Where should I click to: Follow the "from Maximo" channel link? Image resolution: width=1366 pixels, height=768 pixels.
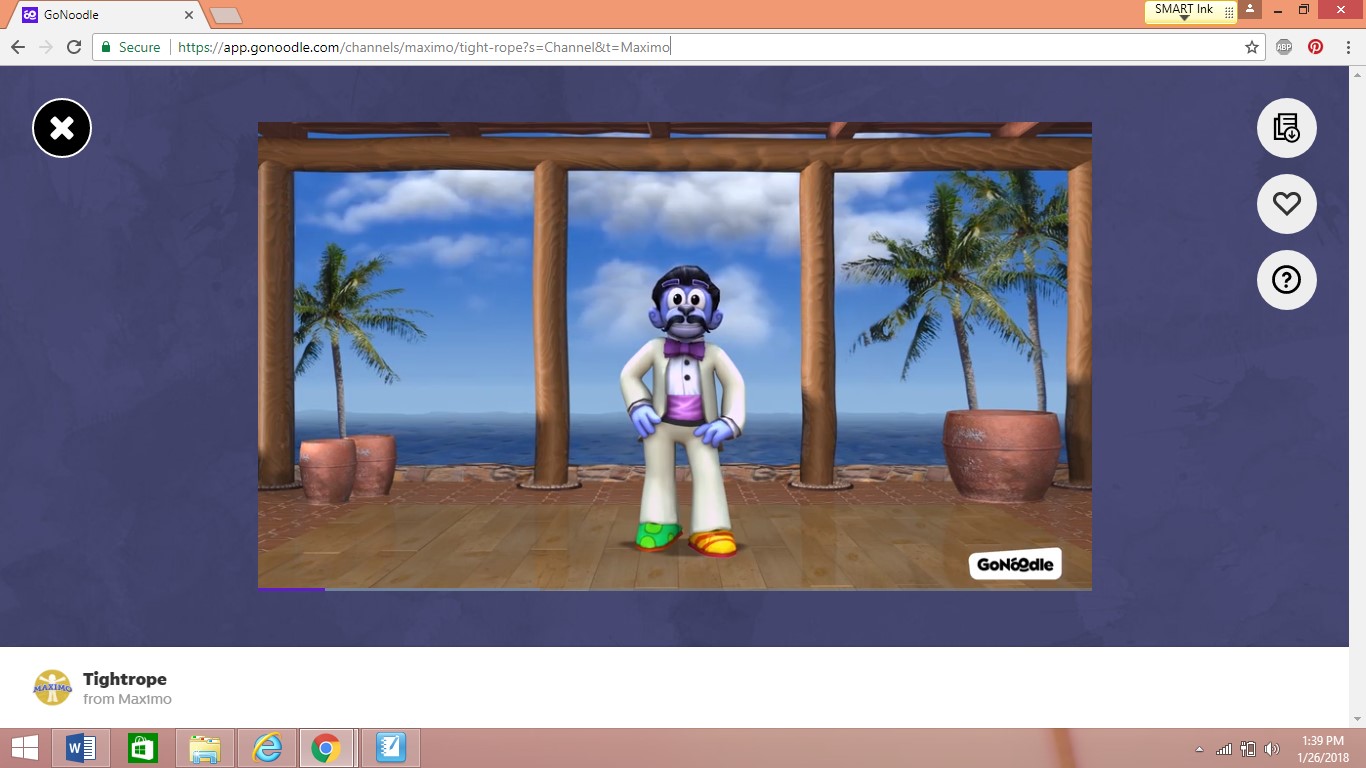[x=127, y=699]
